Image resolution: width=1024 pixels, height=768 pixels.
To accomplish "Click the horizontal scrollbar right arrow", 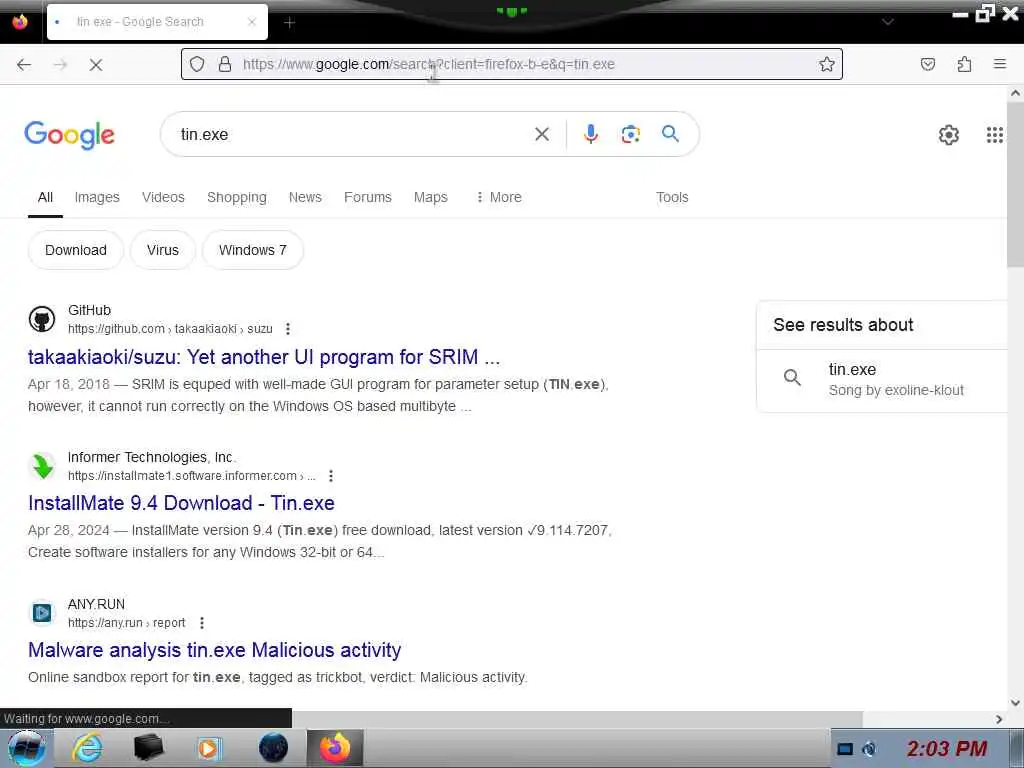I will point(999,719).
